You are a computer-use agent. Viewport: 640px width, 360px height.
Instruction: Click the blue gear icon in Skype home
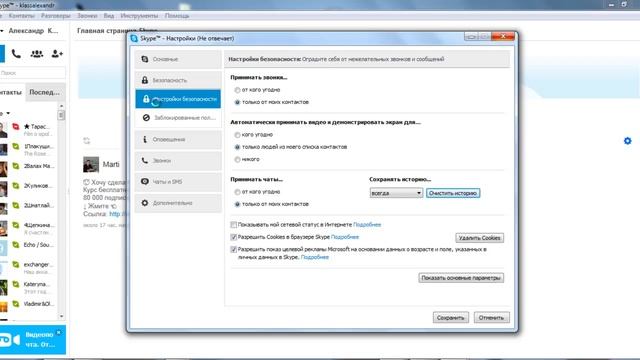(627, 141)
